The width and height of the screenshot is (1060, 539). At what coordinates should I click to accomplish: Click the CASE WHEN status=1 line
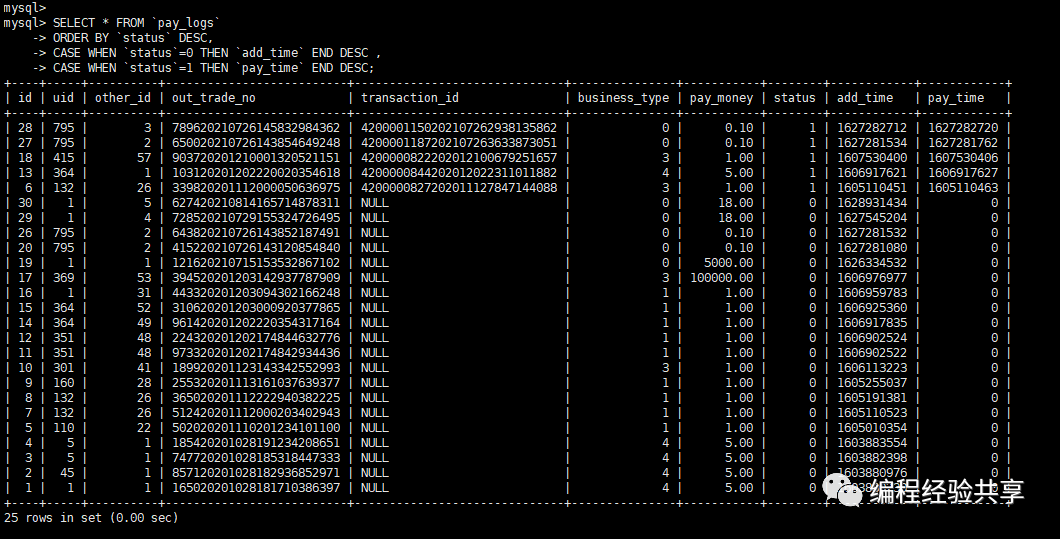[203, 68]
